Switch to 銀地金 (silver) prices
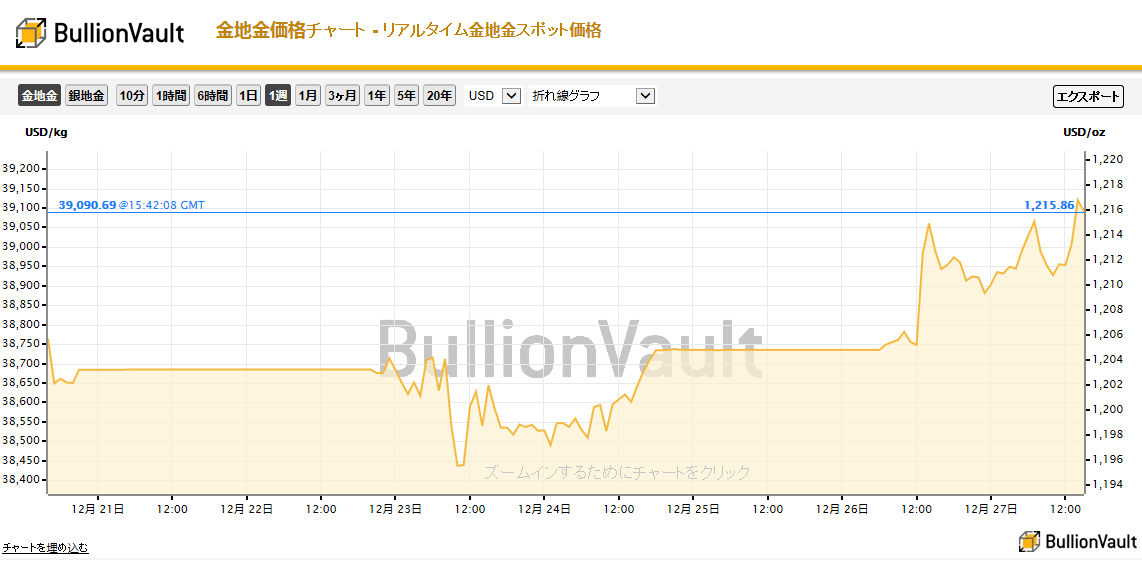Viewport: 1142px width, 562px height. (86, 95)
